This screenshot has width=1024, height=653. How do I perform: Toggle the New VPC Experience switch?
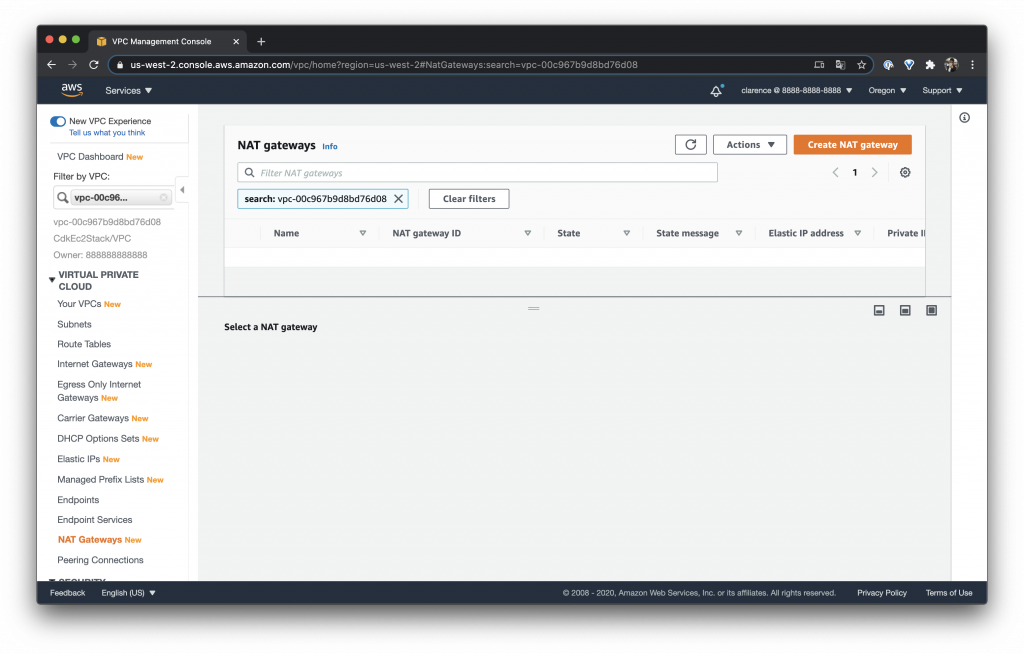tap(58, 121)
